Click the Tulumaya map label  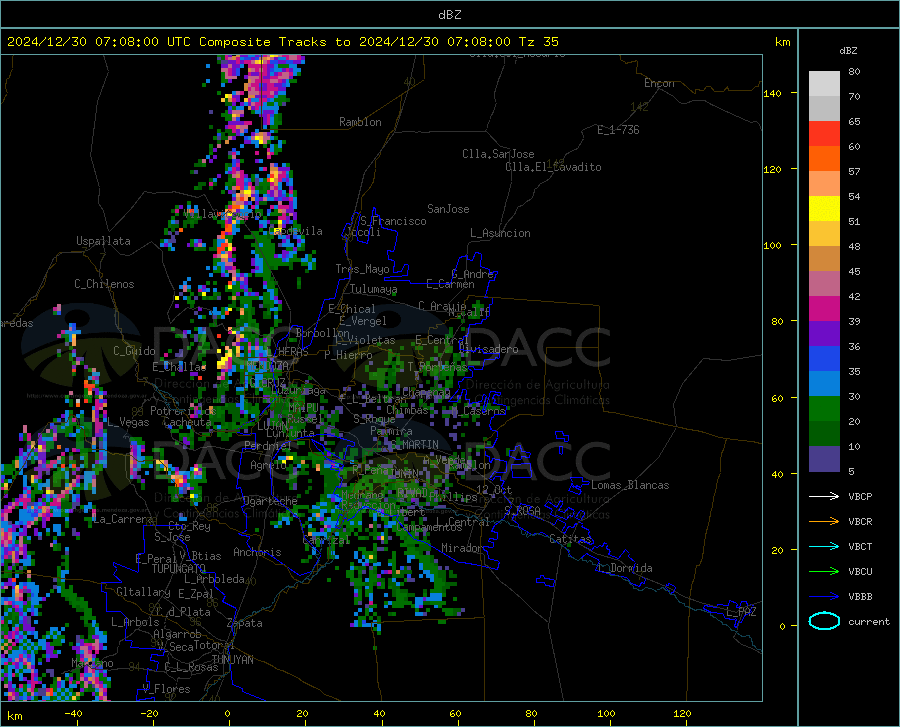(x=374, y=289)
